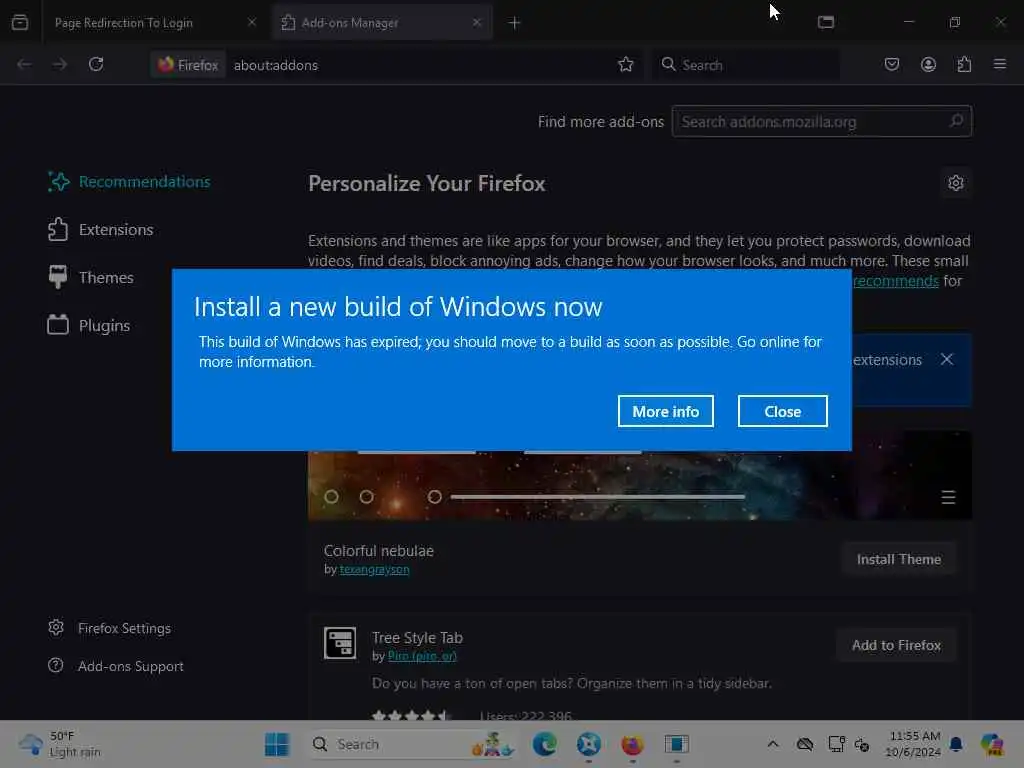Viewport: 1024px width, 768px height.
Task: Click More info in Windows build dialog
Action: [x=665, y=411]
